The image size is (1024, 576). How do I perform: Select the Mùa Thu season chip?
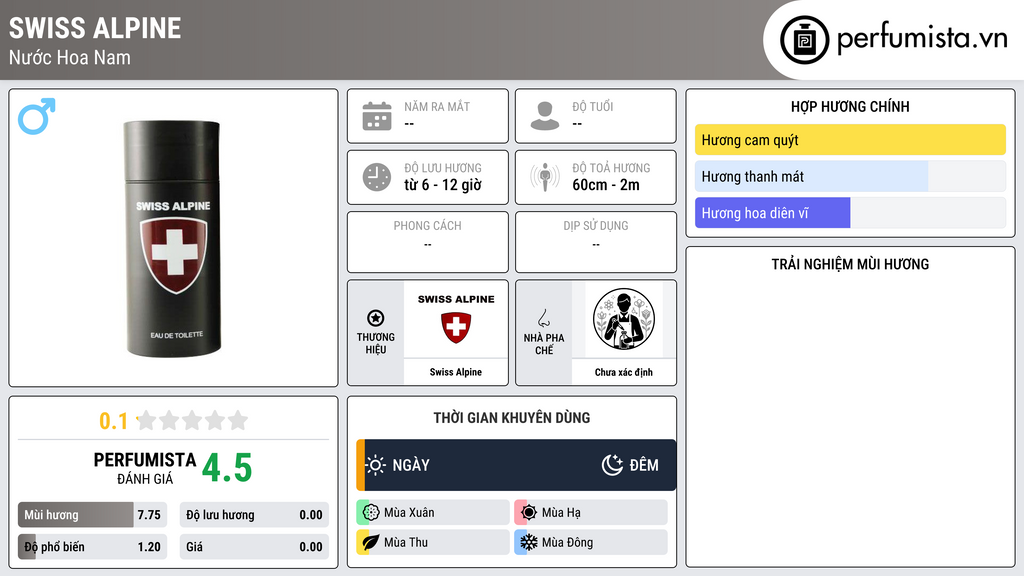[x=433, y=542]
